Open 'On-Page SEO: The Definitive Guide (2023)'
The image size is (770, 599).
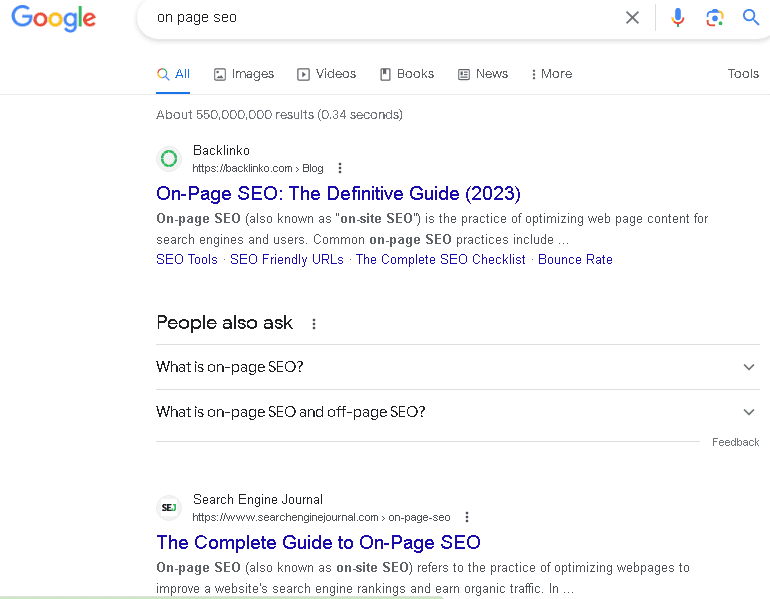coord(338,193)
